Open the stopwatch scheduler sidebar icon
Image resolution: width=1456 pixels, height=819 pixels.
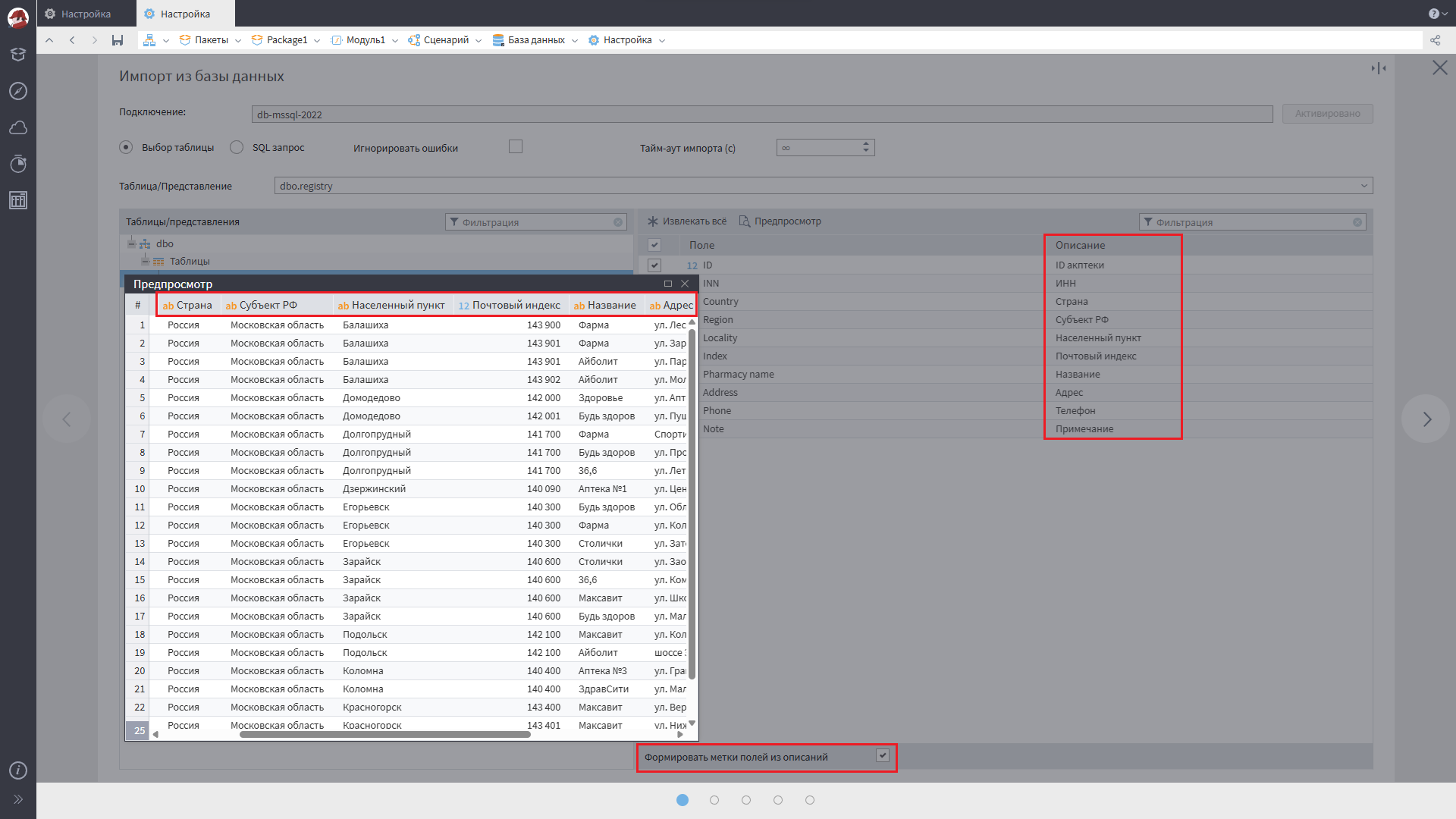(x=18, y=164)
